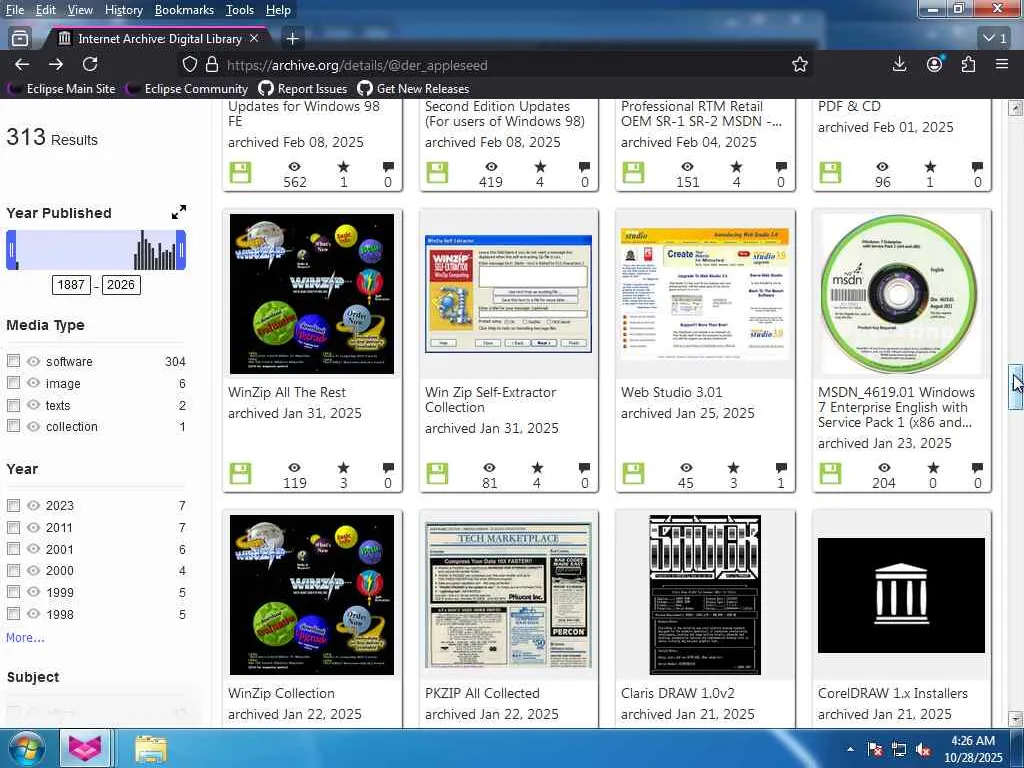
Task: Click the page vertical scrollbar thumb
Action: point(1015,387)
